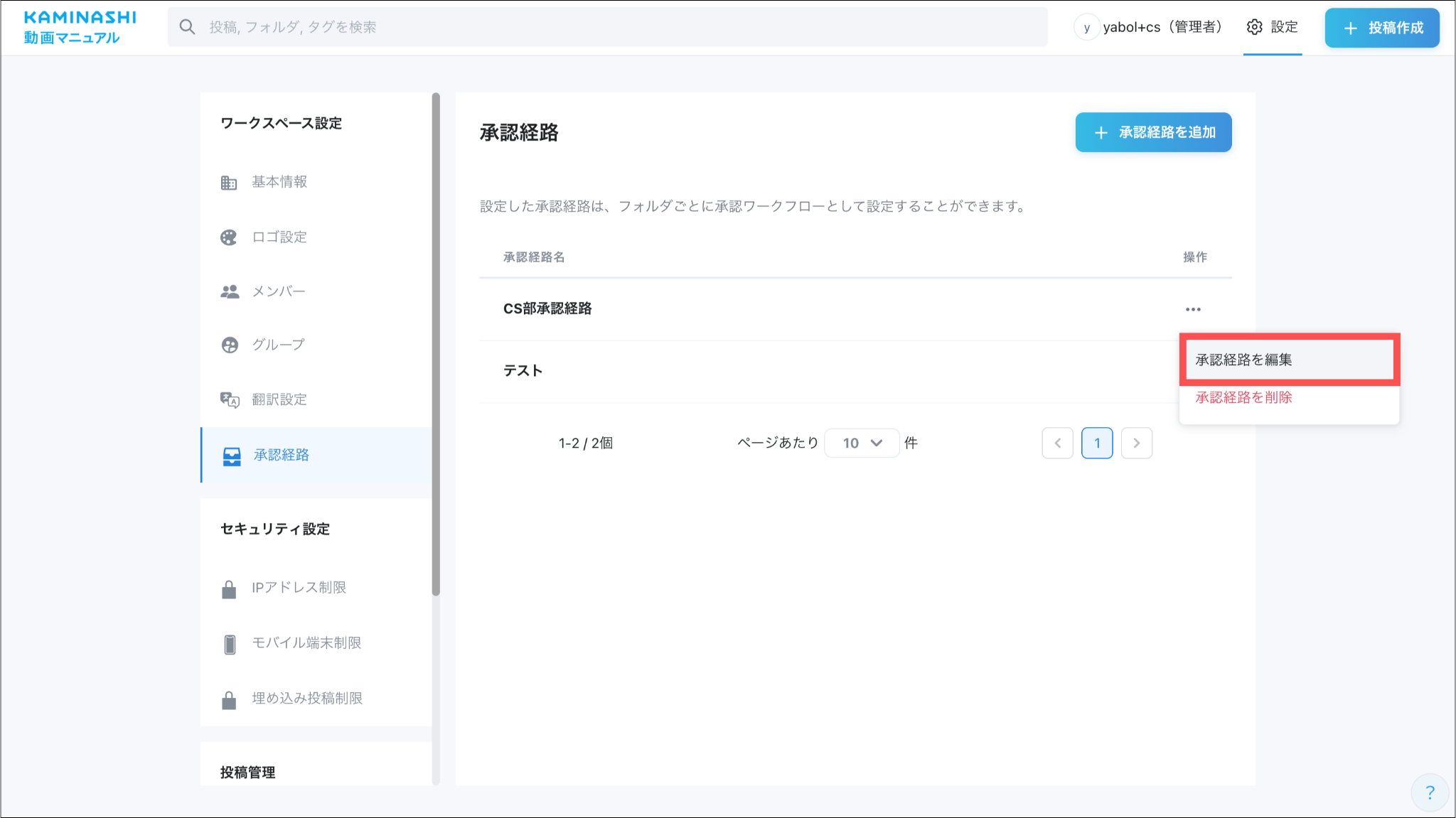The height and width of the screenshot is (818, 1456).
Task: Open the three-dot menu for CS部承認経路
Action: (1193, 309)
